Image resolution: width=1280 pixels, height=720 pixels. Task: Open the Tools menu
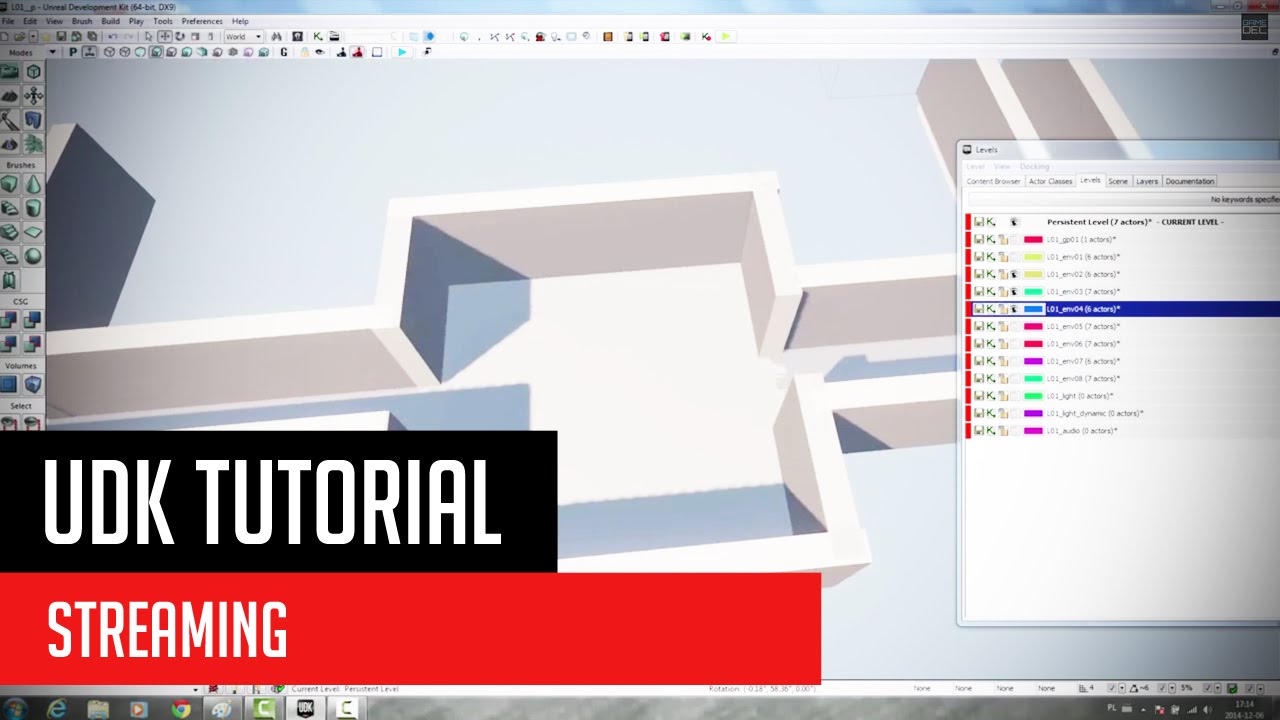tap(162, 21)
